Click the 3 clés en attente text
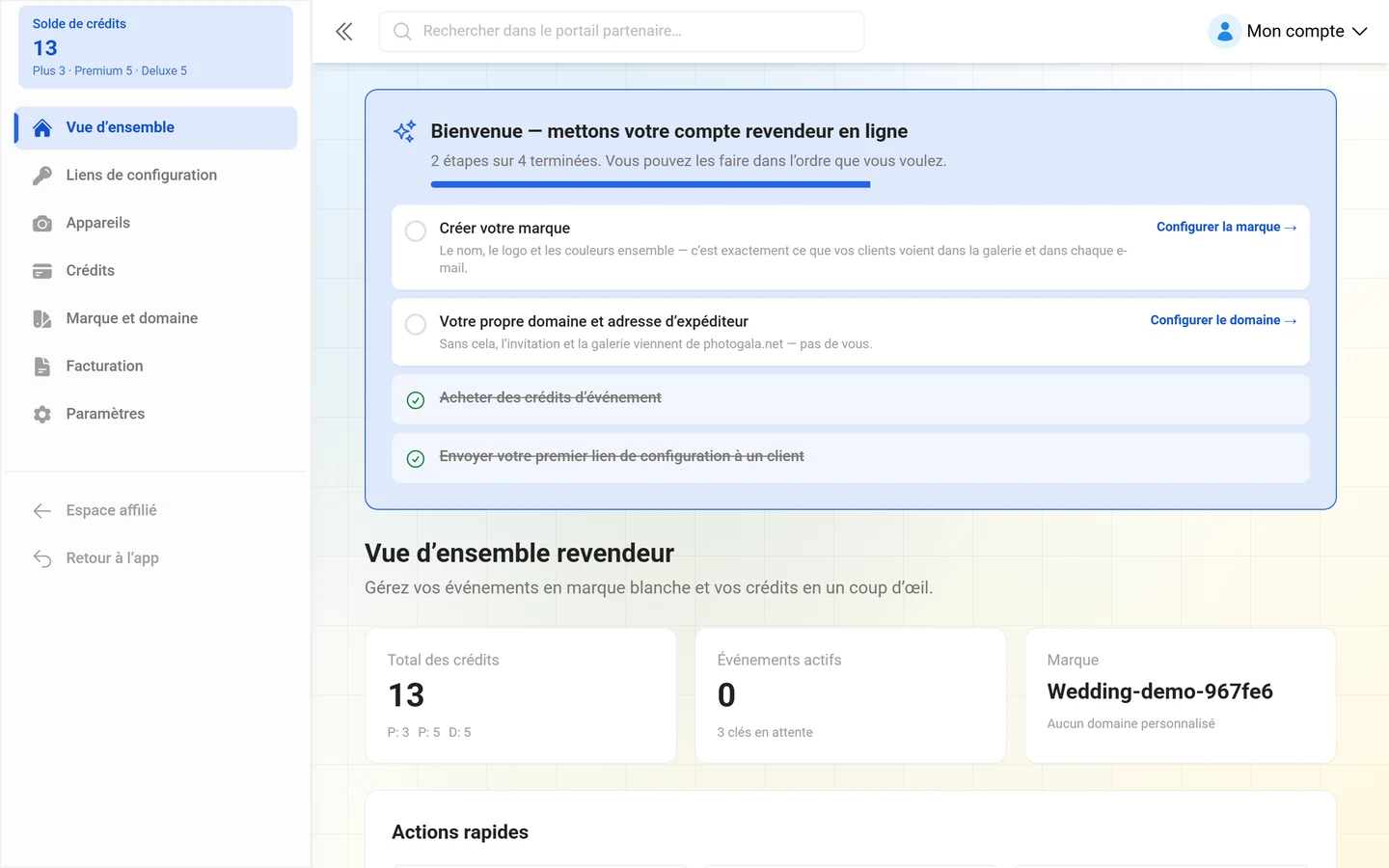 point(765,732)
